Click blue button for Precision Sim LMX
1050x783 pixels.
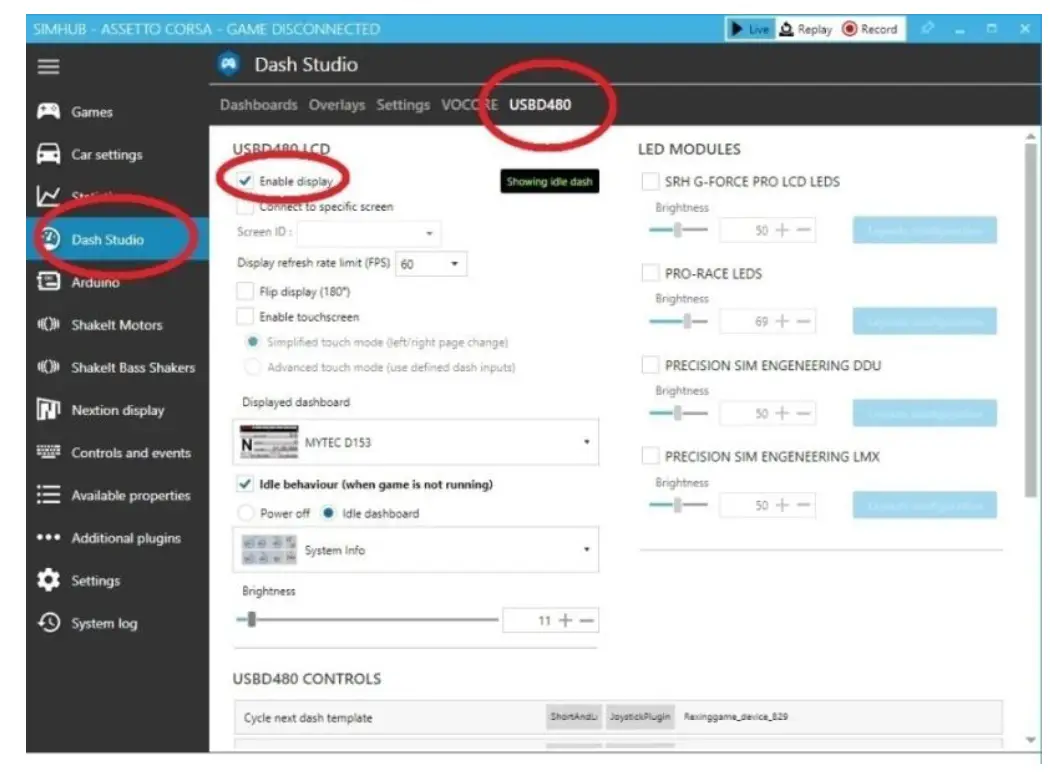(924, 505)
